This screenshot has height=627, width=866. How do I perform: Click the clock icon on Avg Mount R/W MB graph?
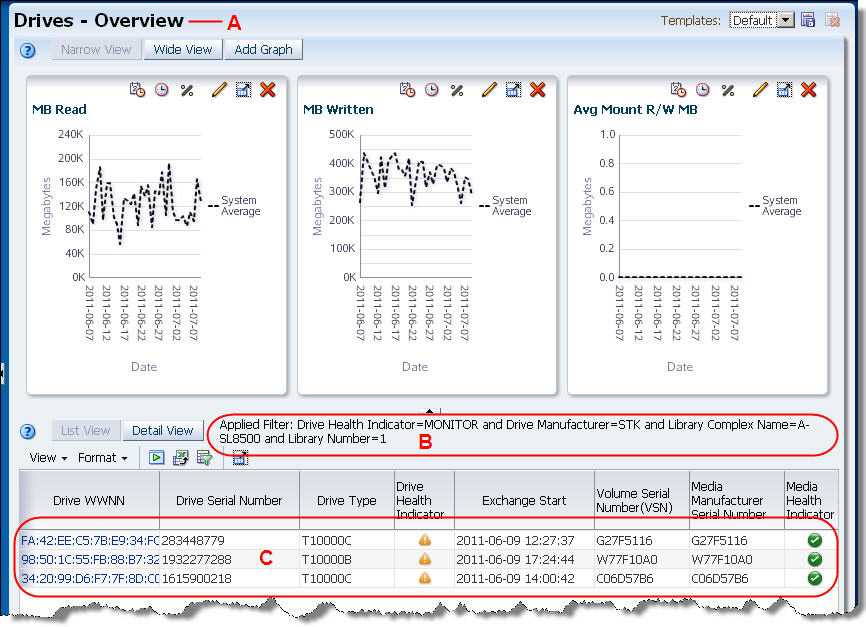(x=703, y=89)
